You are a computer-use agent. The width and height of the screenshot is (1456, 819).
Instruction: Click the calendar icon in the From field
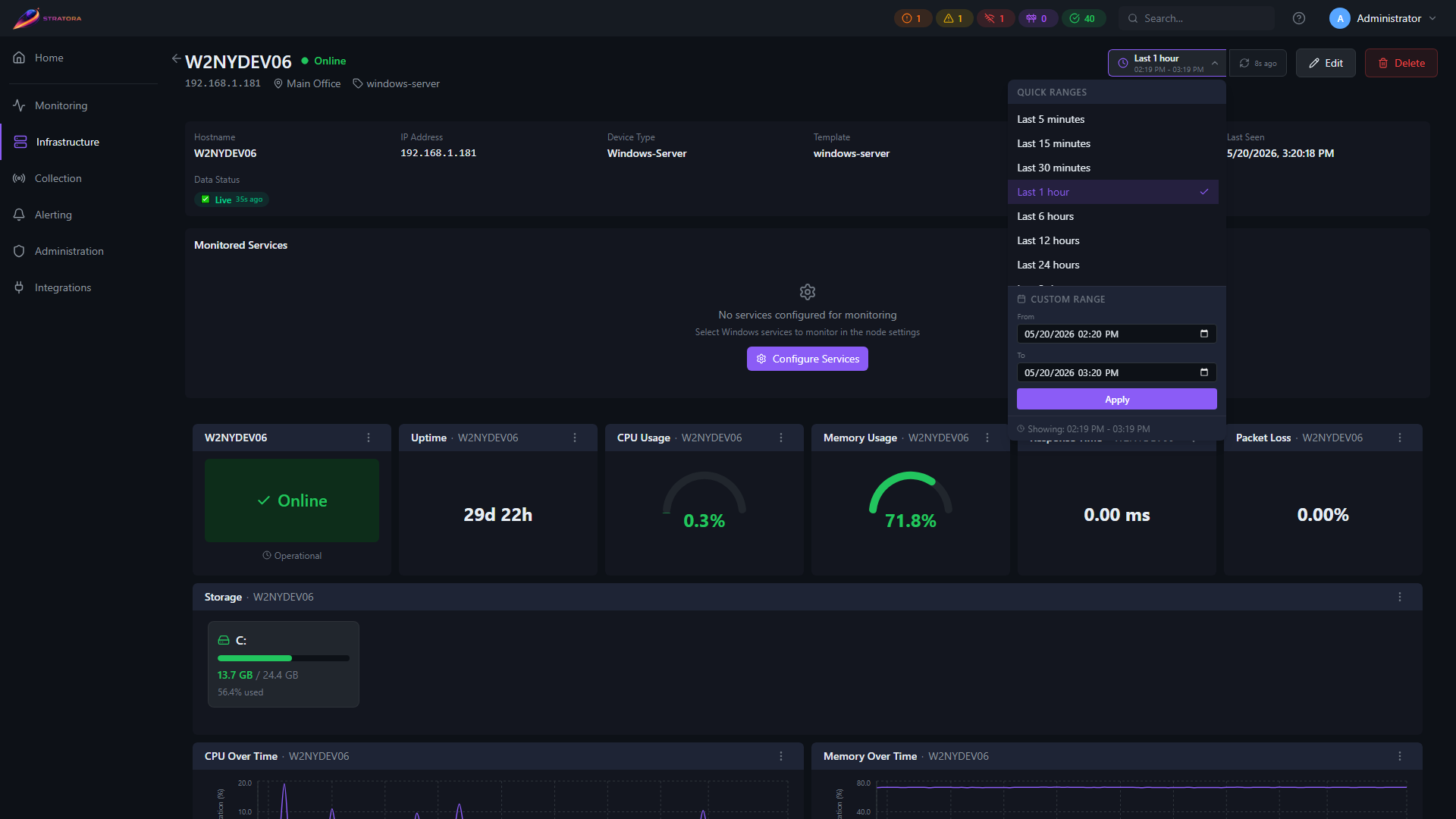(x=1204, y=334)
